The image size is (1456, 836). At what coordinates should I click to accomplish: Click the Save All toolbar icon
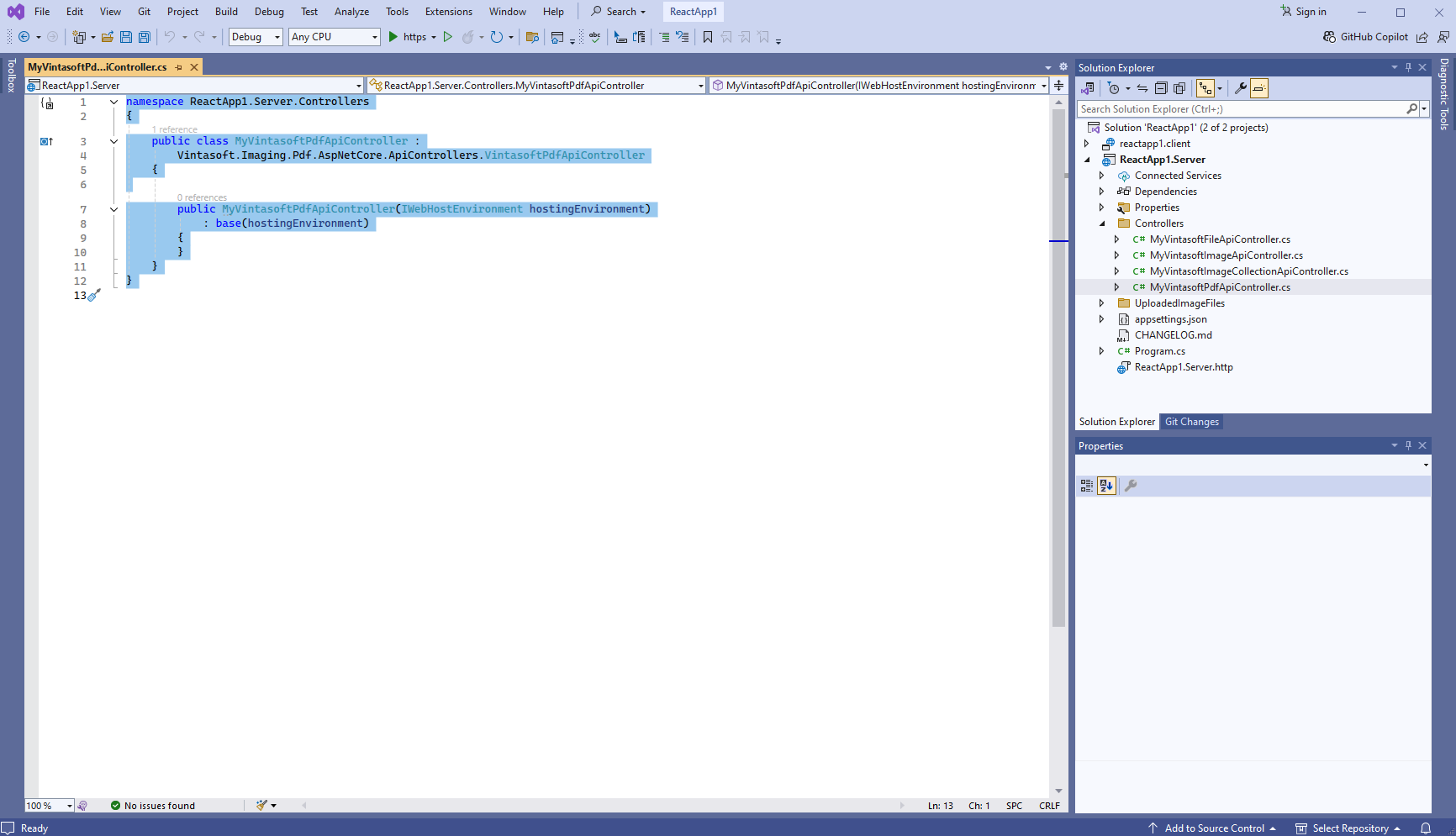pos(144,37)
